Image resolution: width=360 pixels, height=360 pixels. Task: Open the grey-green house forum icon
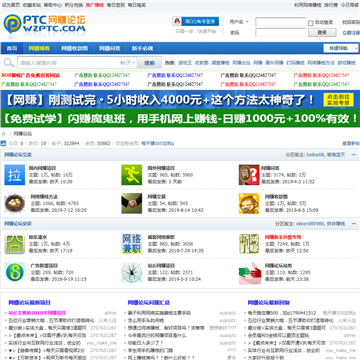pos(15,244)
